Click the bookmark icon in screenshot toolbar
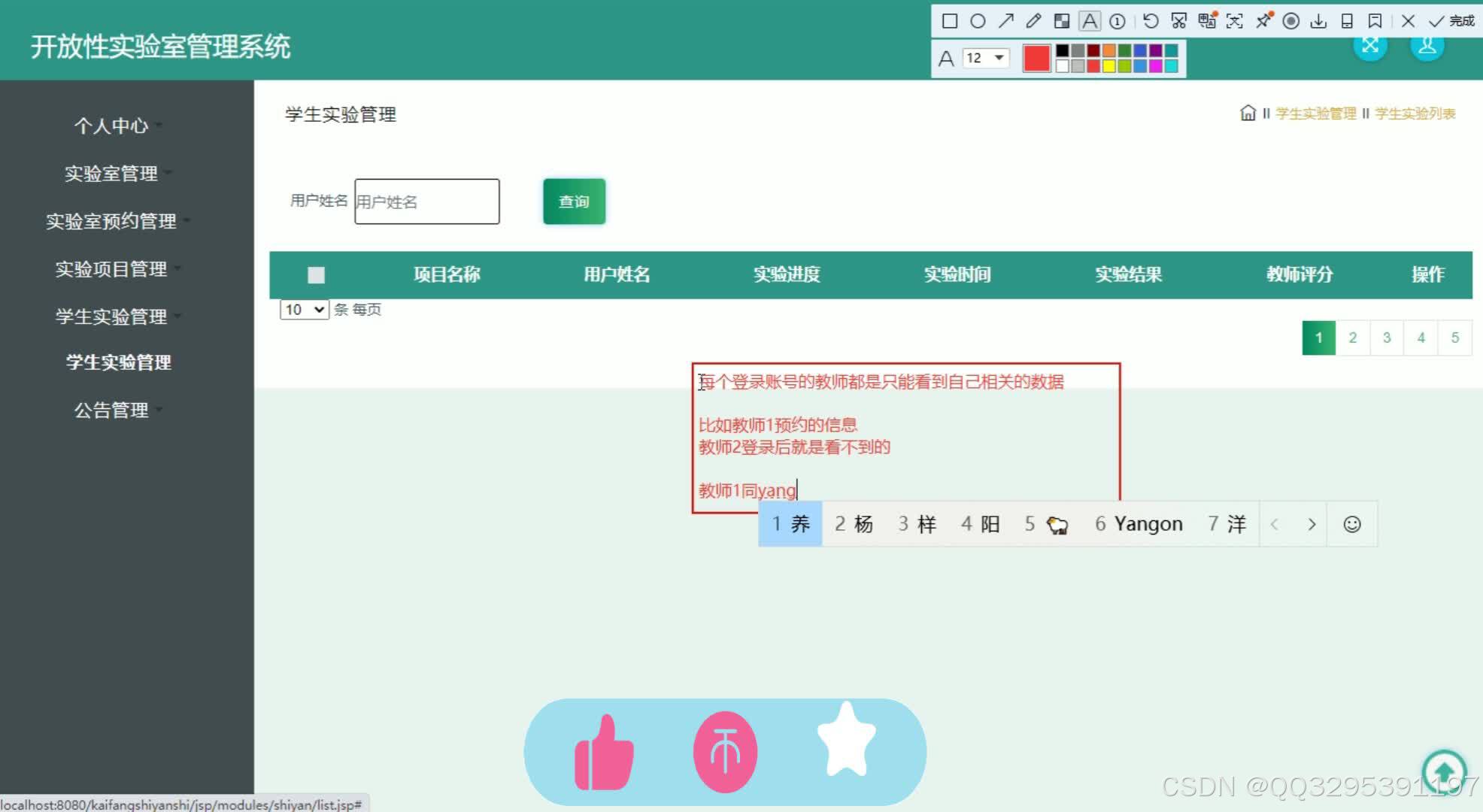The height and width of the screenshot is (812, 1483). (1375, 21)
